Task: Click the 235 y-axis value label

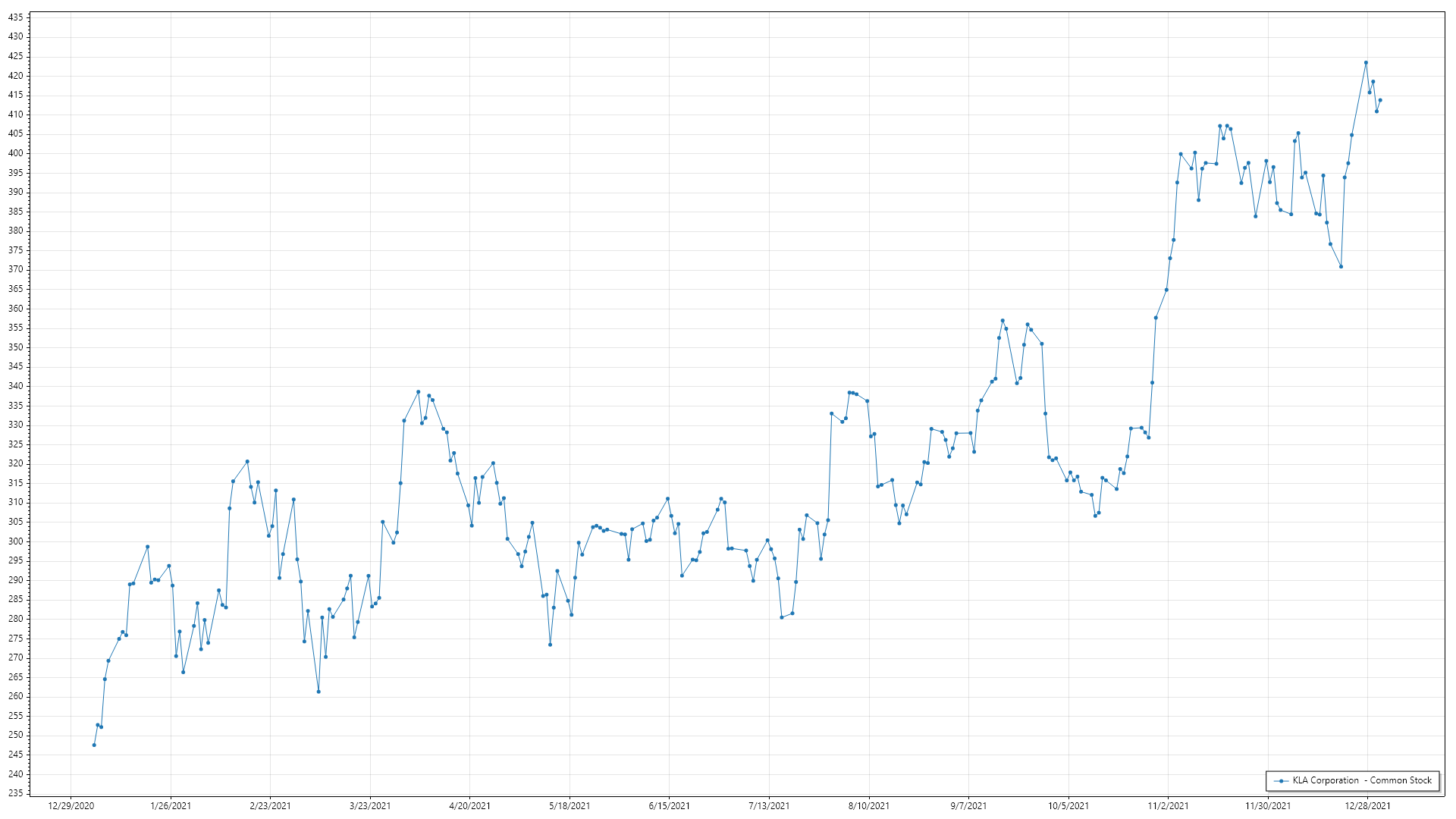Action: [x=15, y=793]
